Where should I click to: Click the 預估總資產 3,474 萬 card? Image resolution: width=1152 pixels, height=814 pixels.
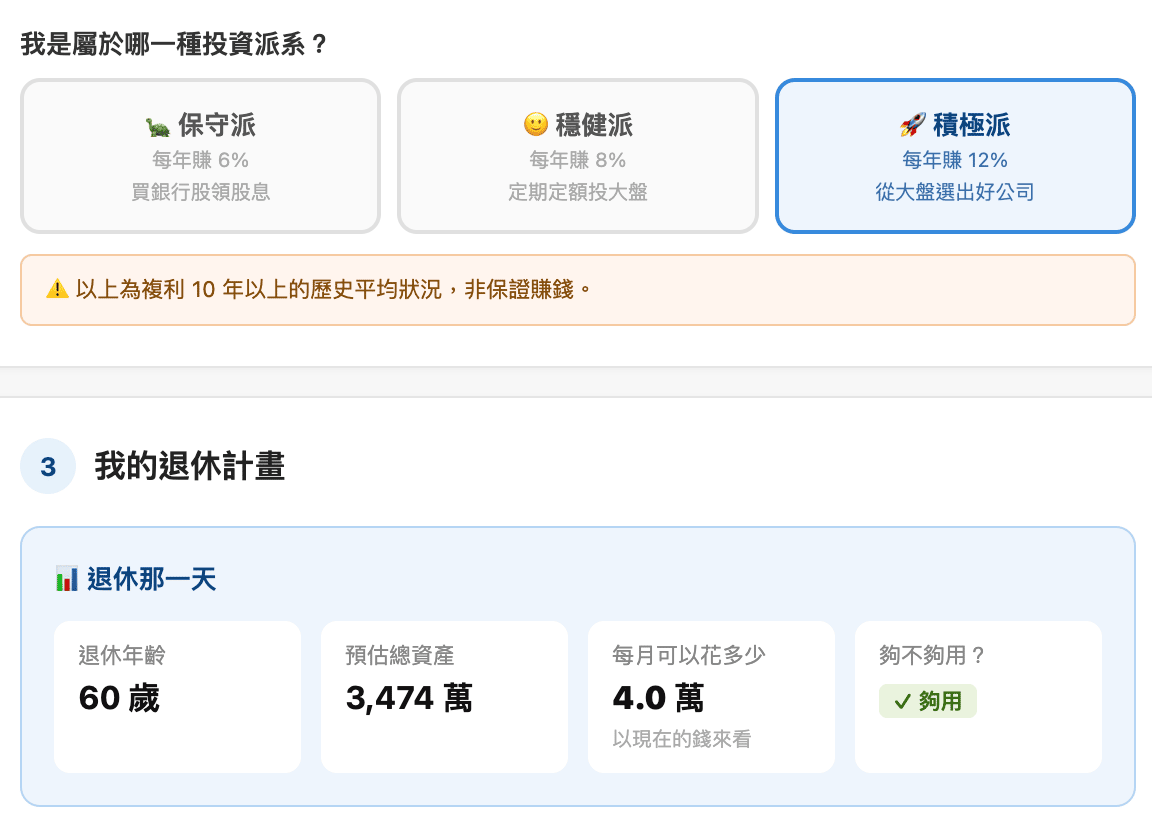(x=444, y=696)
